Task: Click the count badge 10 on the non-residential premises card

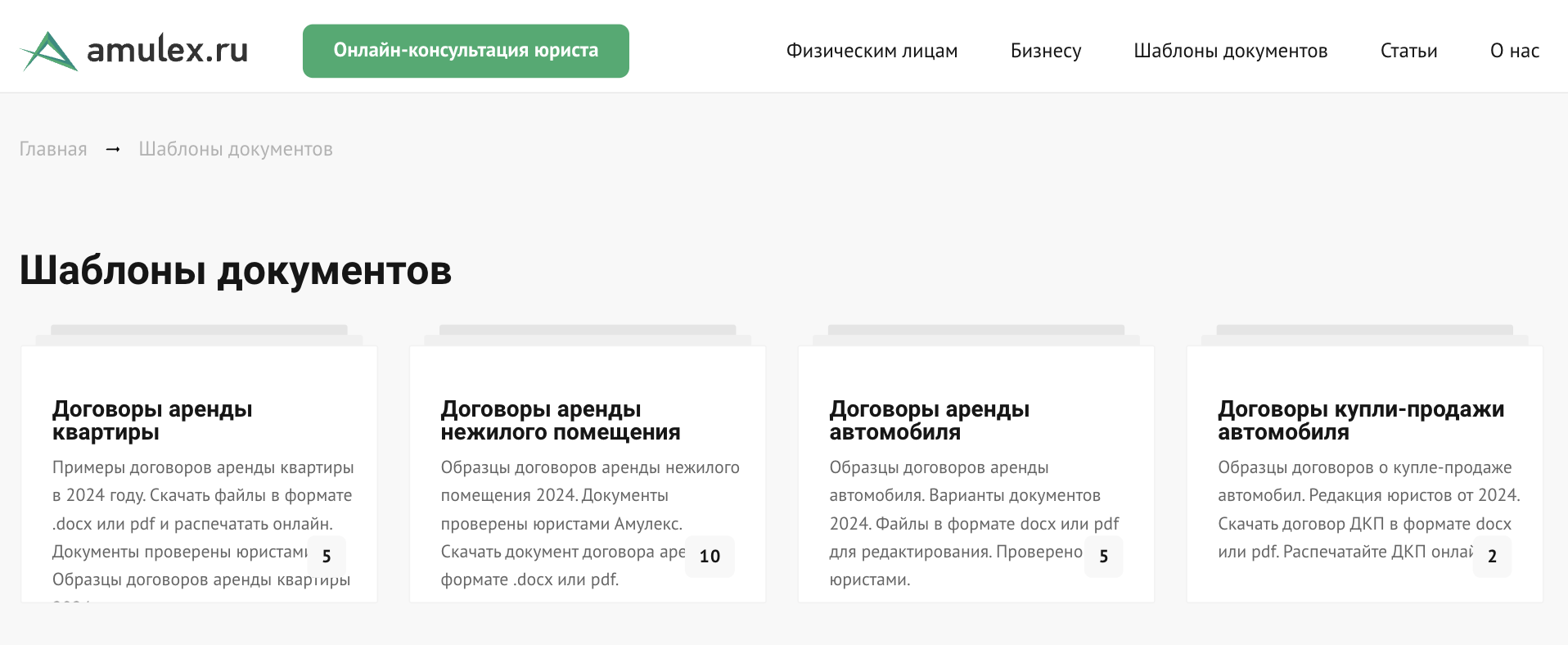Action: 710,557
